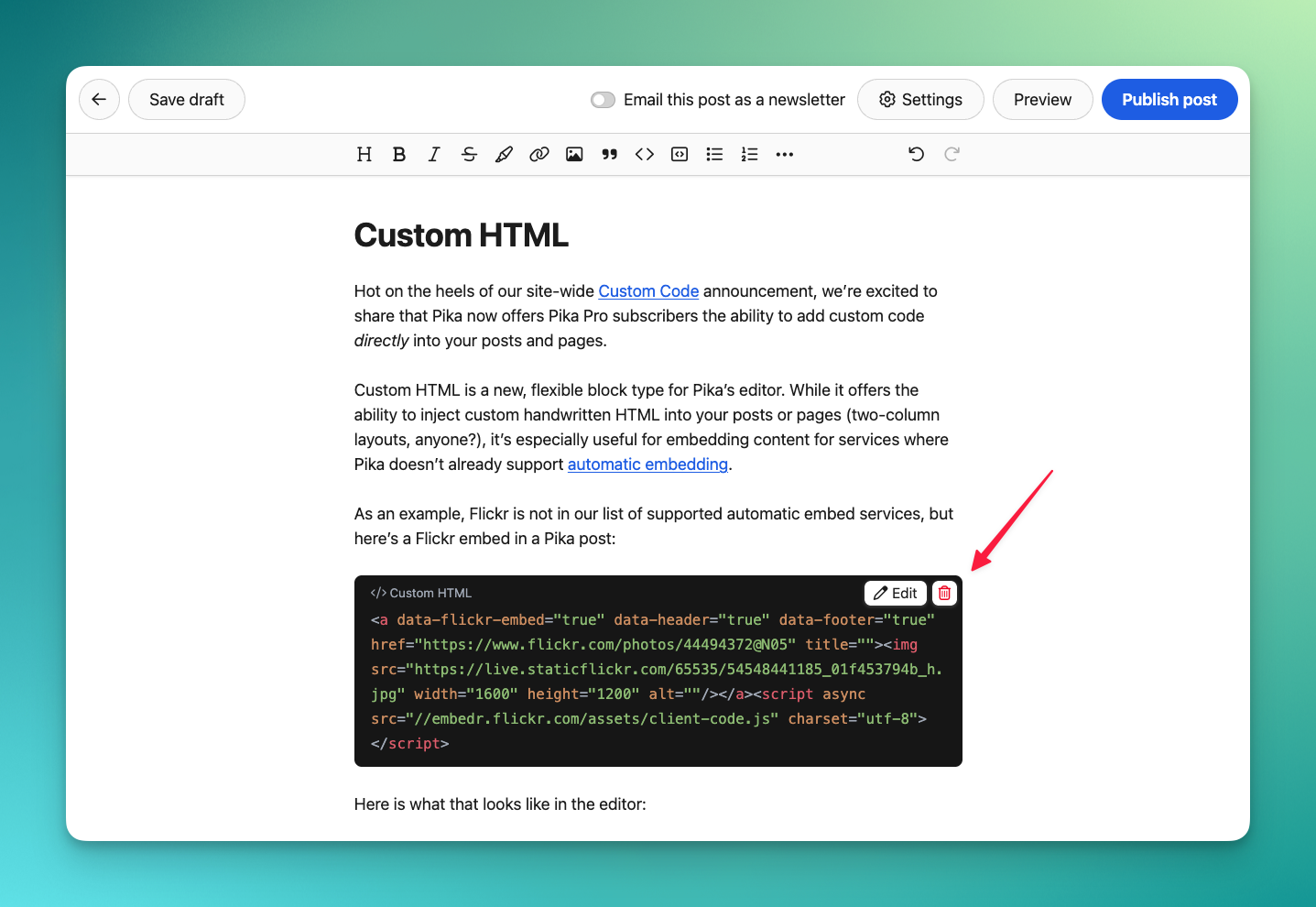Preview the post
This screenshot has width=1316, height=907.
tap(1042, 99)
